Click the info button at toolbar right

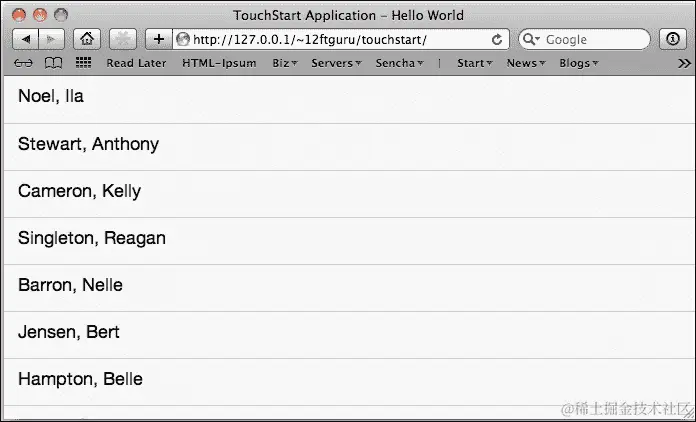point(672,39)
